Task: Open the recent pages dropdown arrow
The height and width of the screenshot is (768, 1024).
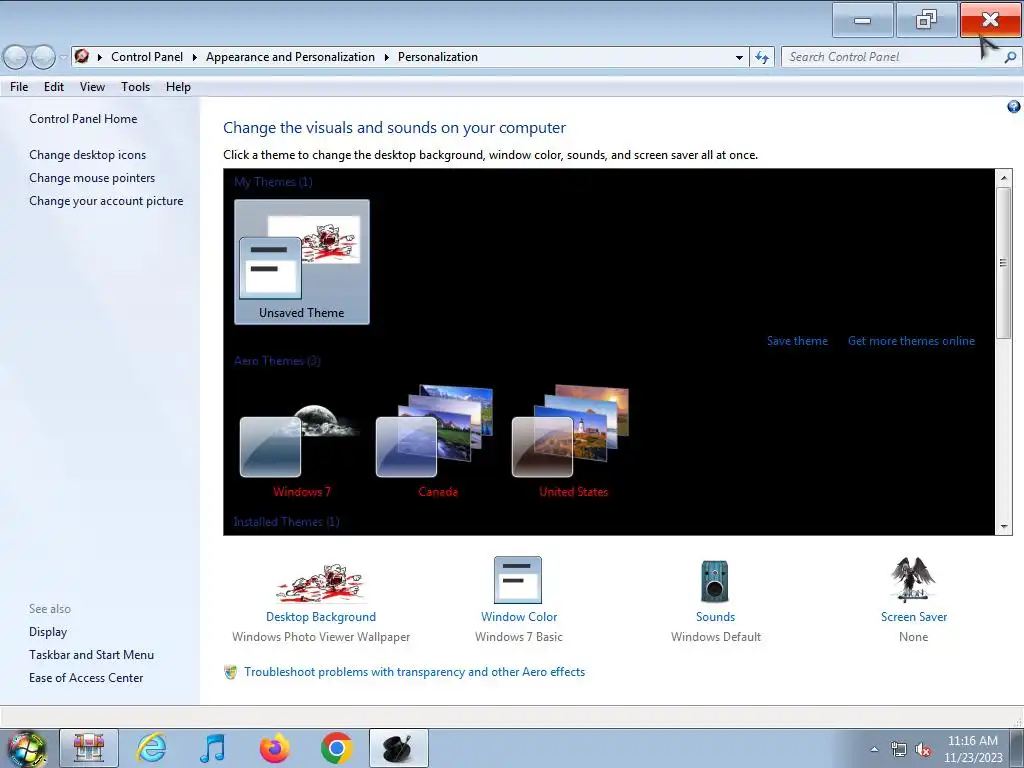Action: [63, 57]
